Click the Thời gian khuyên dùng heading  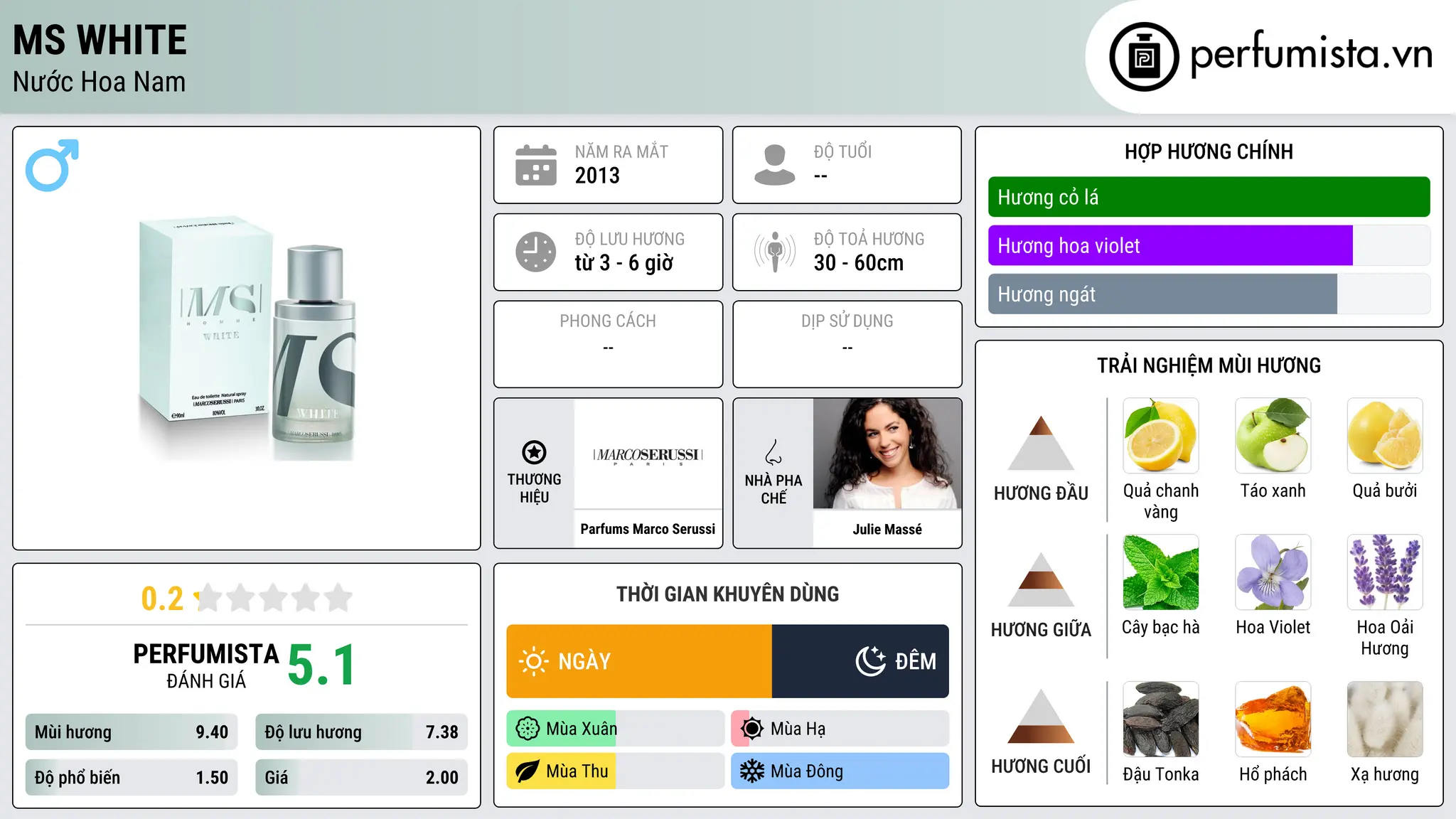727,594
